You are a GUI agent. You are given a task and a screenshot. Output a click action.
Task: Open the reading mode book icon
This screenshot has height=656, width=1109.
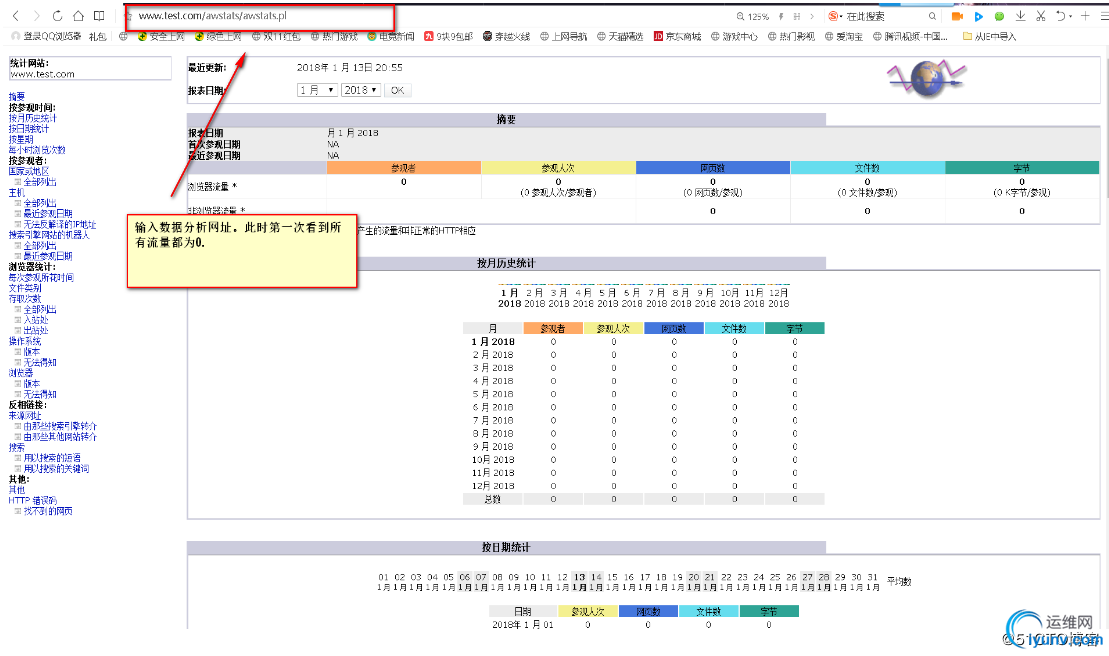tap(99, 16)
